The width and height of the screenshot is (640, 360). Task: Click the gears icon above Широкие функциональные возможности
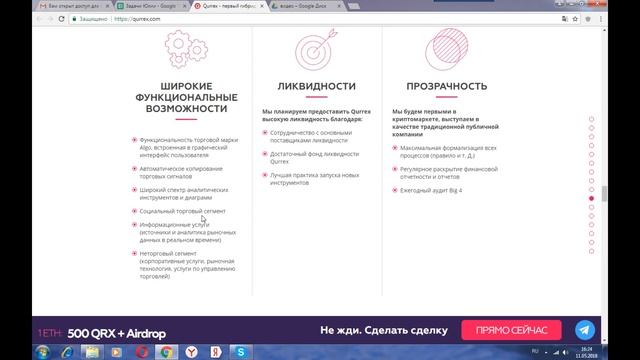[x=186, y=49]
